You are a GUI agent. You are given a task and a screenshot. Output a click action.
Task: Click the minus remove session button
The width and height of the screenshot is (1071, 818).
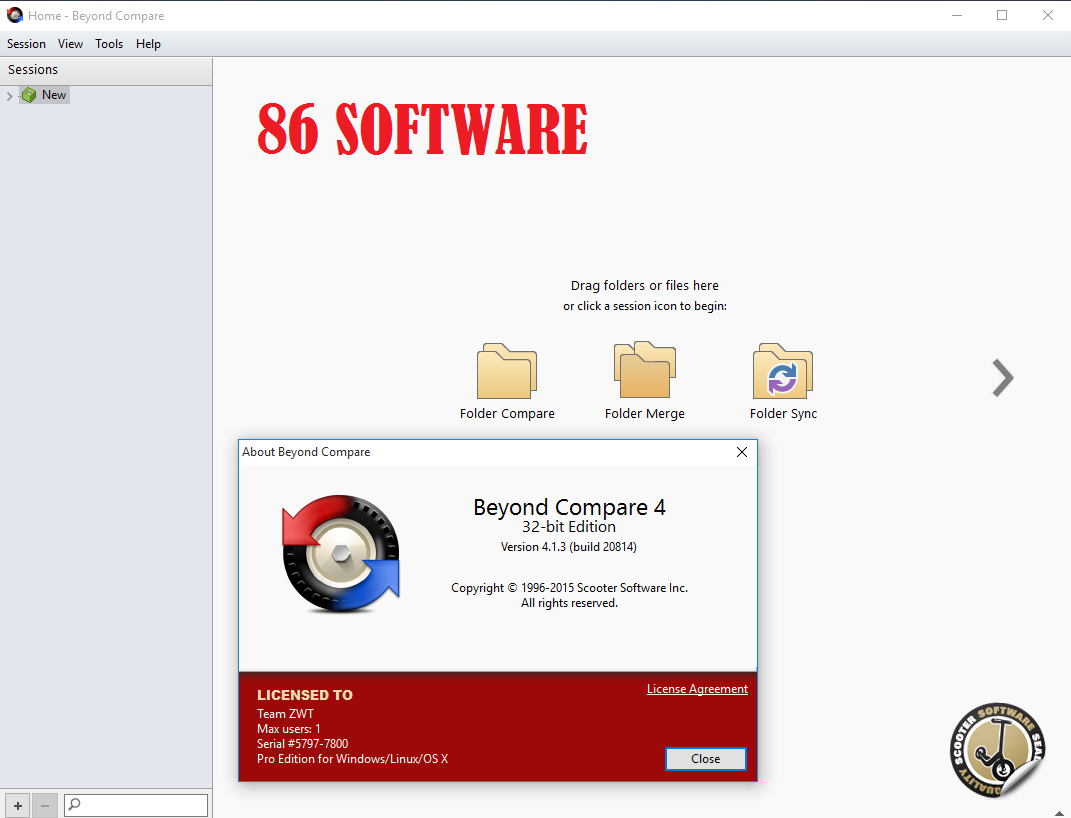click(45, 806)
